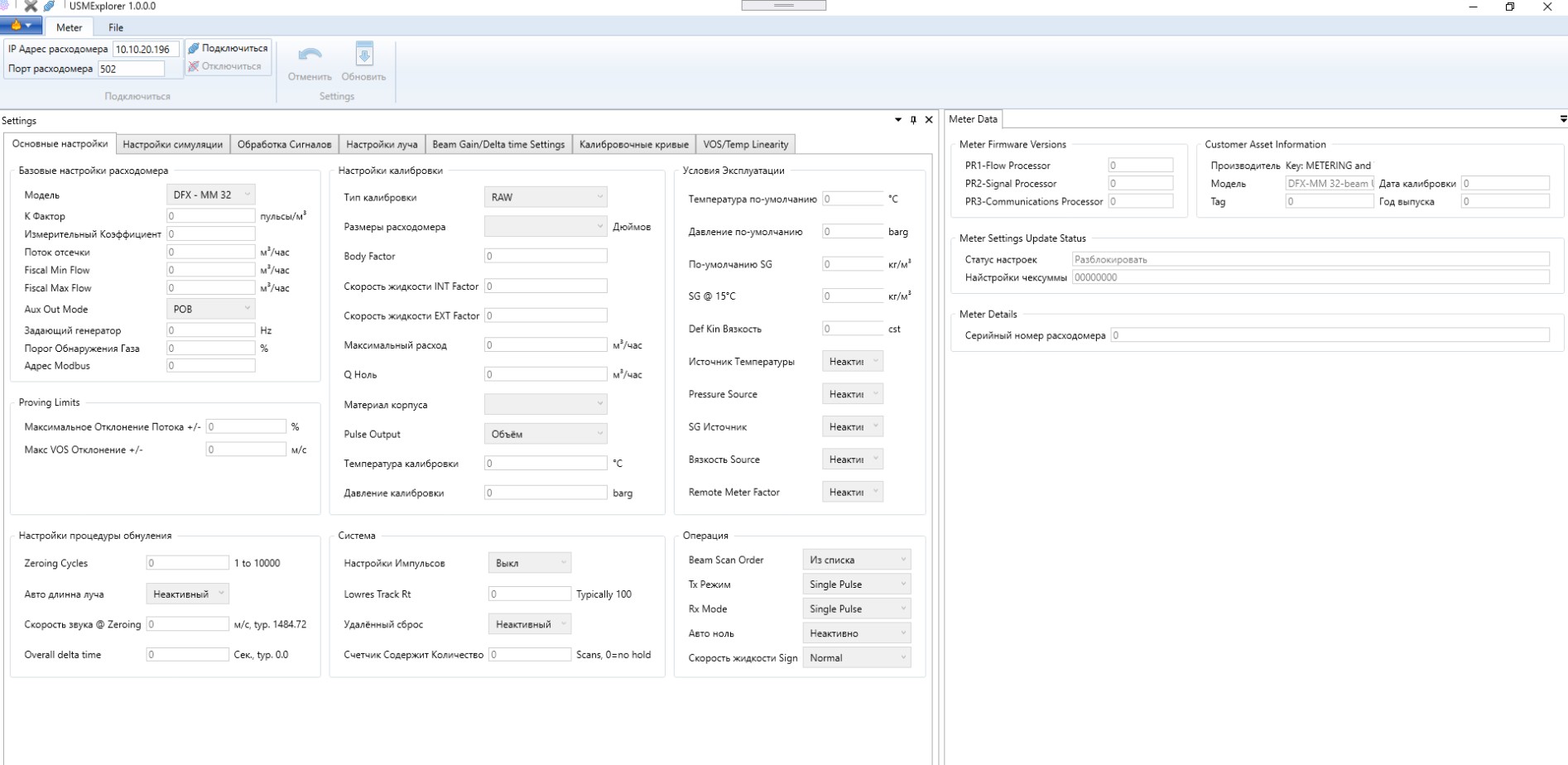Screen dimensions: 1568x765
Task: Open the Калибровочные кривые tab
Action: click(x=633, y=144)
